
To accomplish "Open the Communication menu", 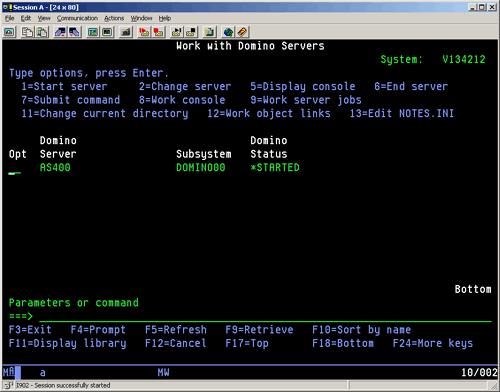I will [77, 18].
